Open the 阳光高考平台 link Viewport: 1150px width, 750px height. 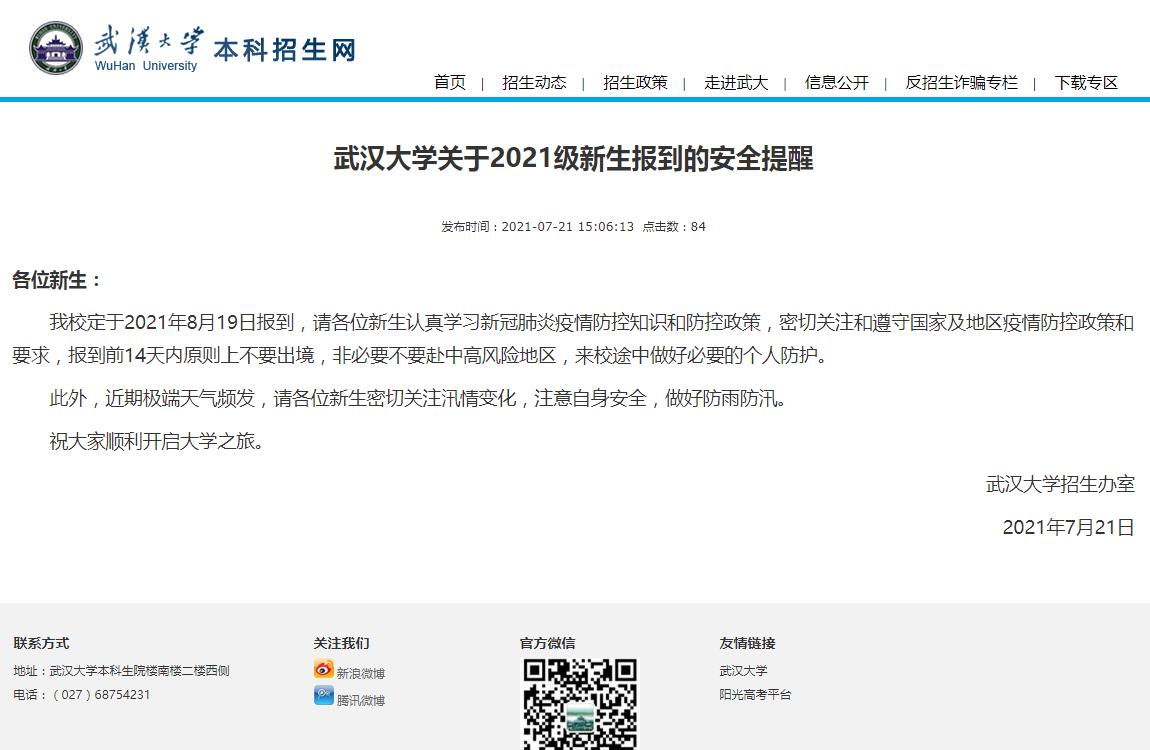coord(755,694)
